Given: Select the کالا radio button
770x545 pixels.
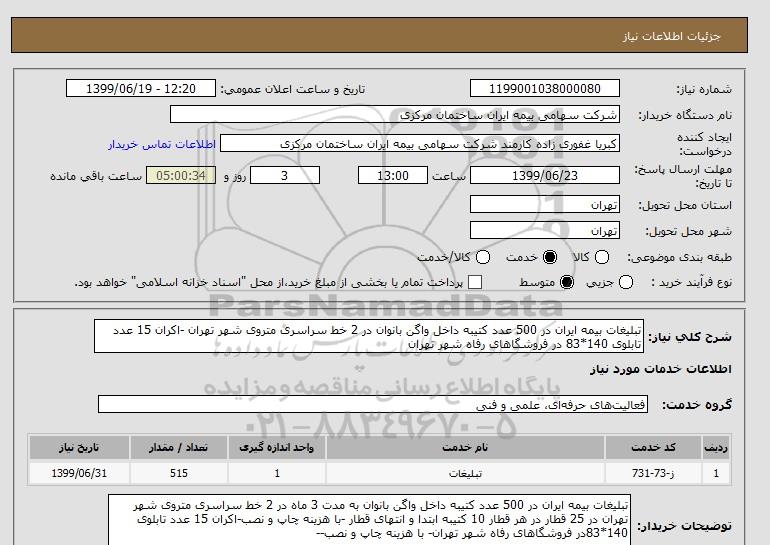Looking at the screenshot, I should (x=602, y=257).
